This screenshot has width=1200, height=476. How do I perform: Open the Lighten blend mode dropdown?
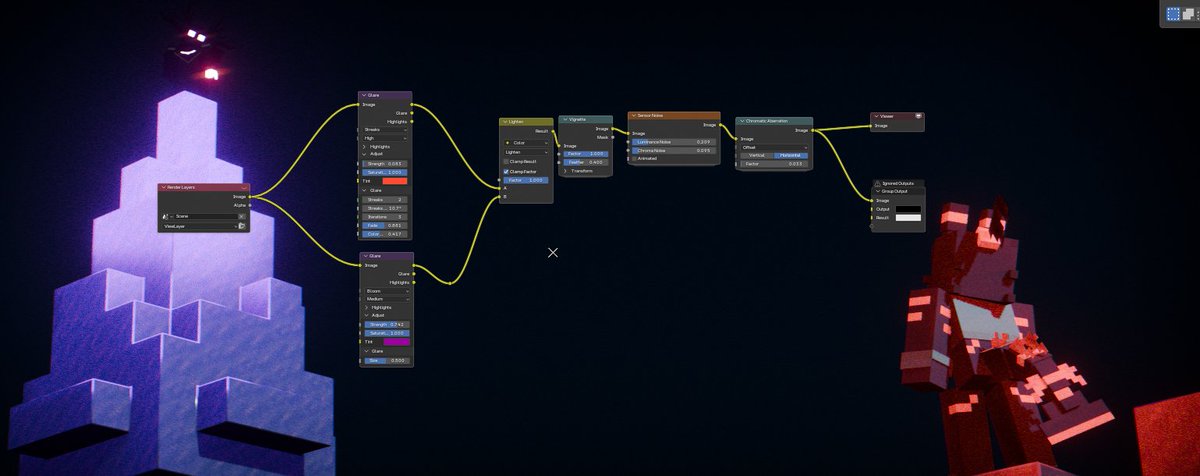526,152
